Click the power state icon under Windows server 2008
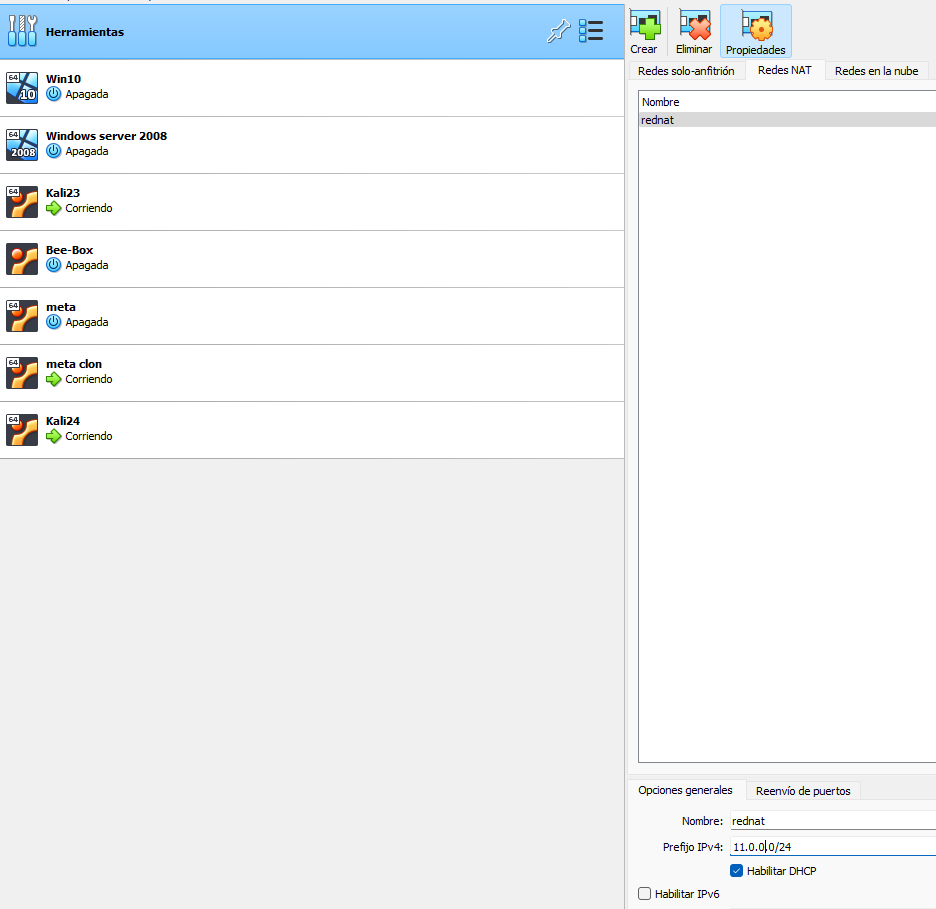Image resolution: width=936 pixels, height=909 pixels. (x=54, y=151)
